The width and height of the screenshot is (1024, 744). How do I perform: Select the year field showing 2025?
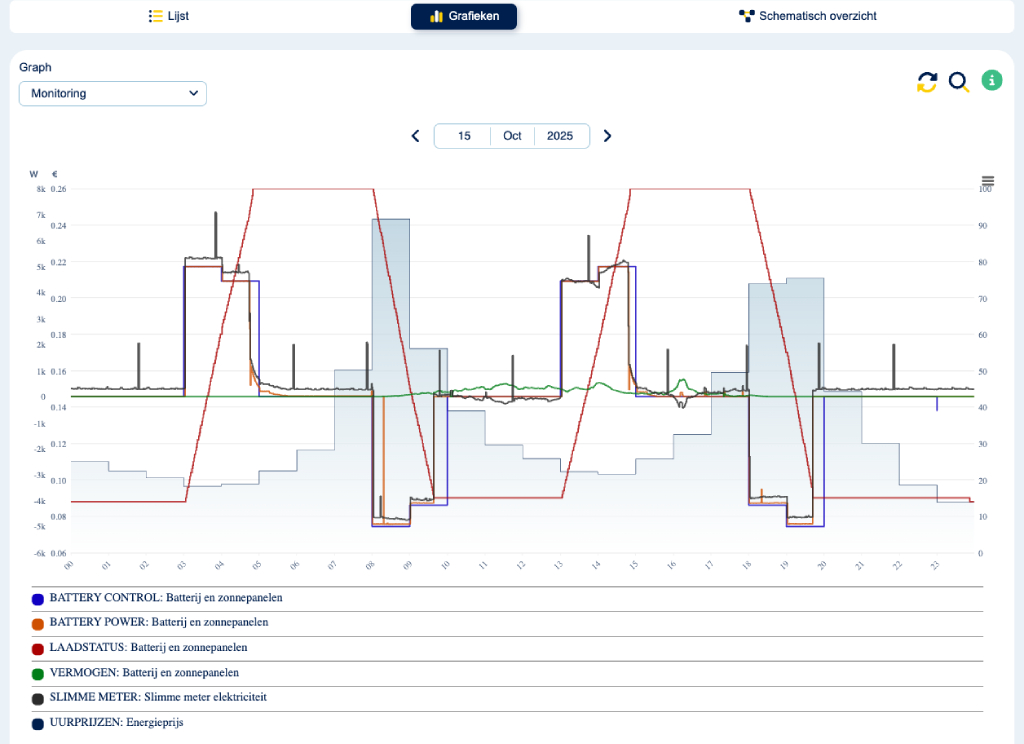[560, 136]
